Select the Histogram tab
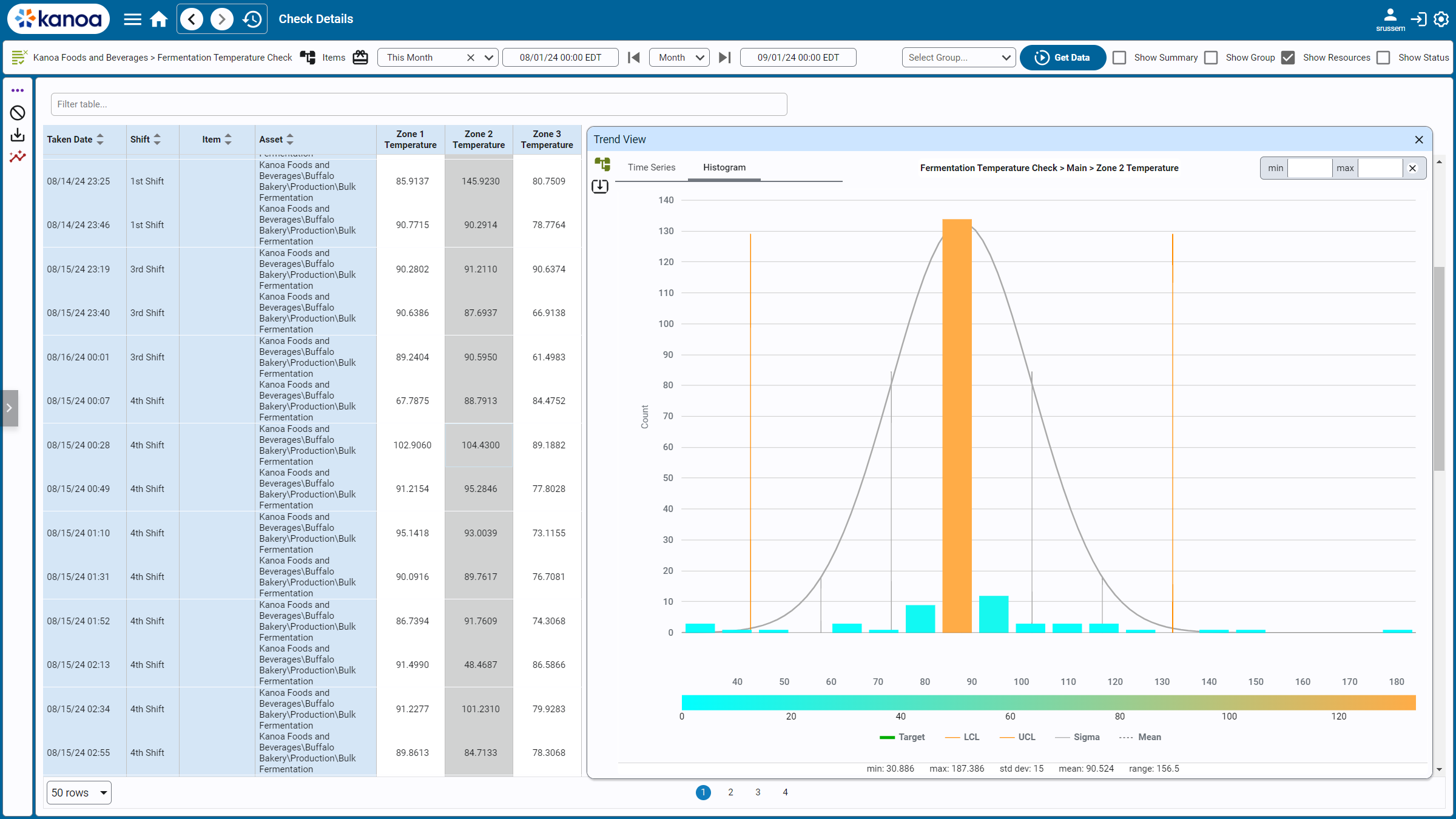Image resolution: width=1456 pixels, height=819 pixels. [x=724, y=167]
